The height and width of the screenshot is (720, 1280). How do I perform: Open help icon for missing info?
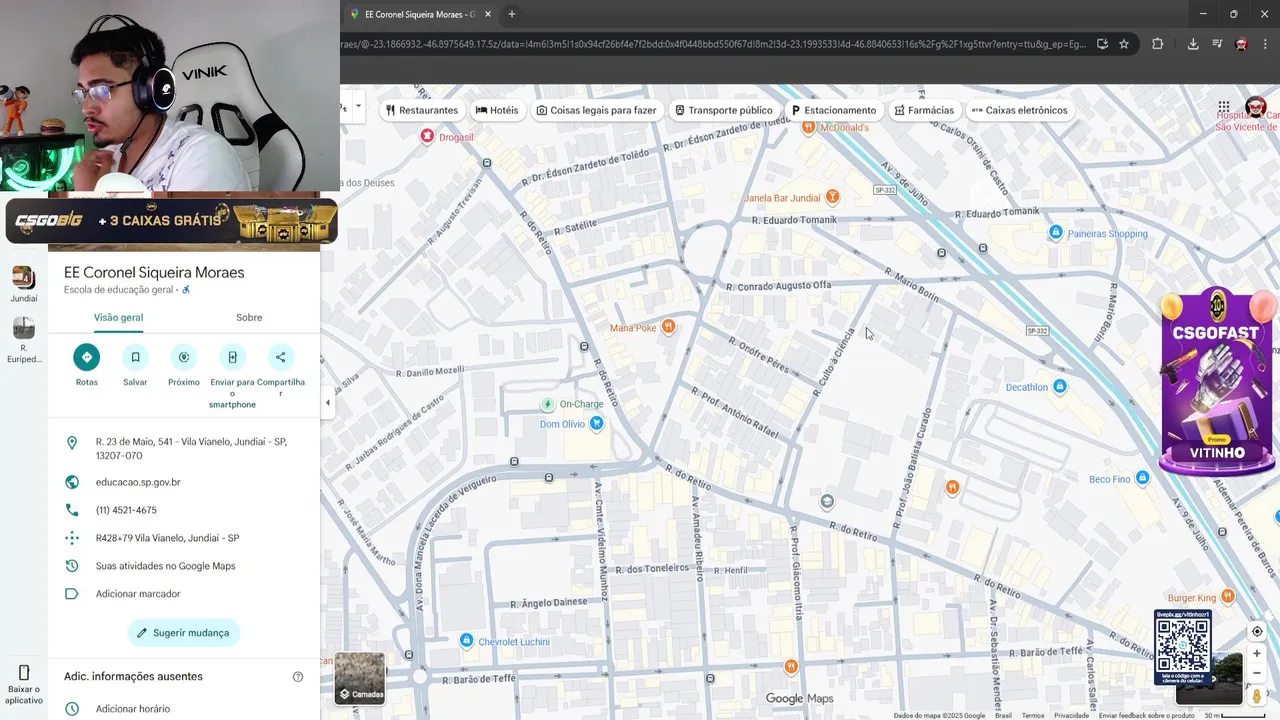coord(297,677)
